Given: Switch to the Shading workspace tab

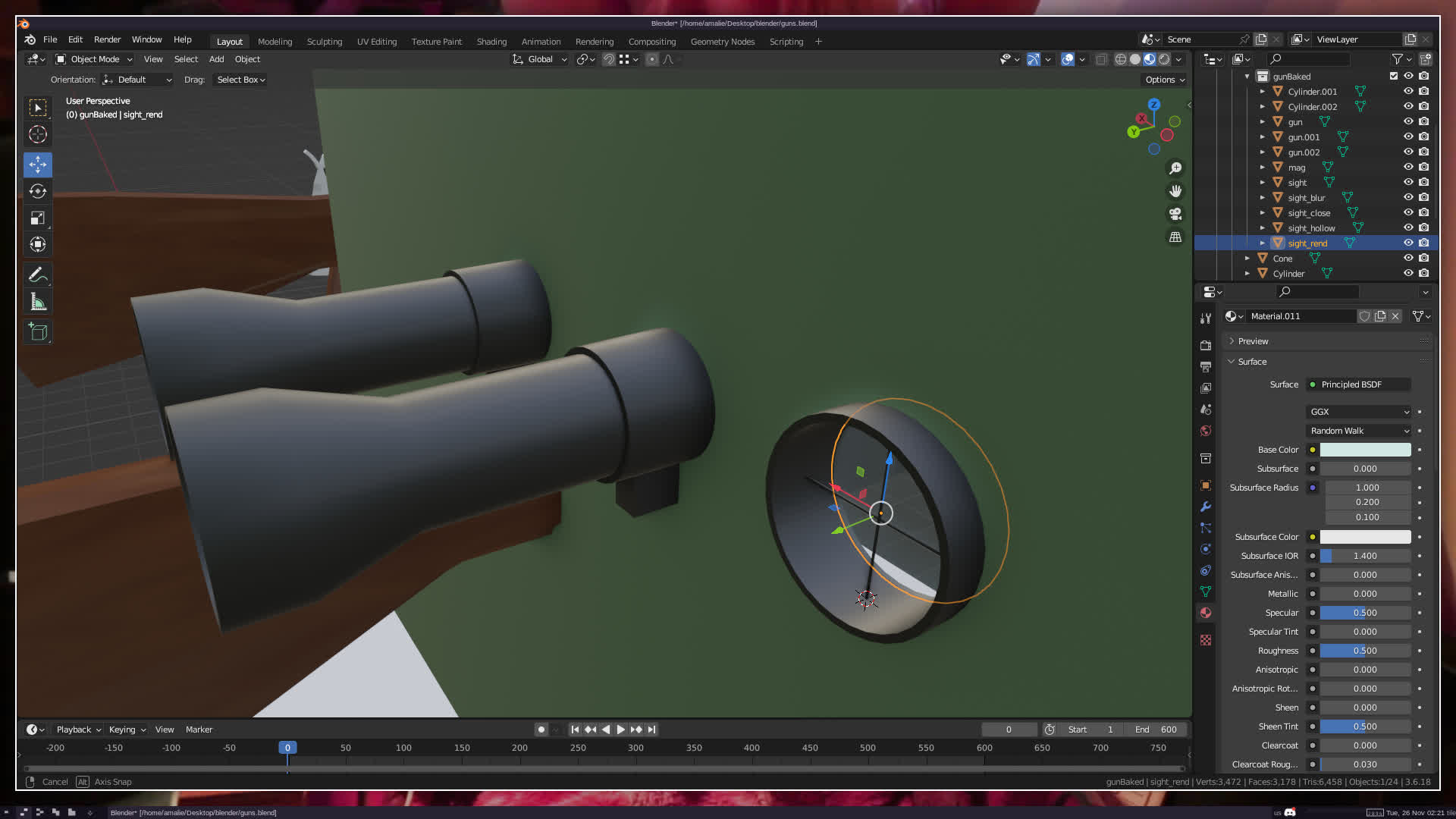Looking at the screenshot, I should point(491,42).
